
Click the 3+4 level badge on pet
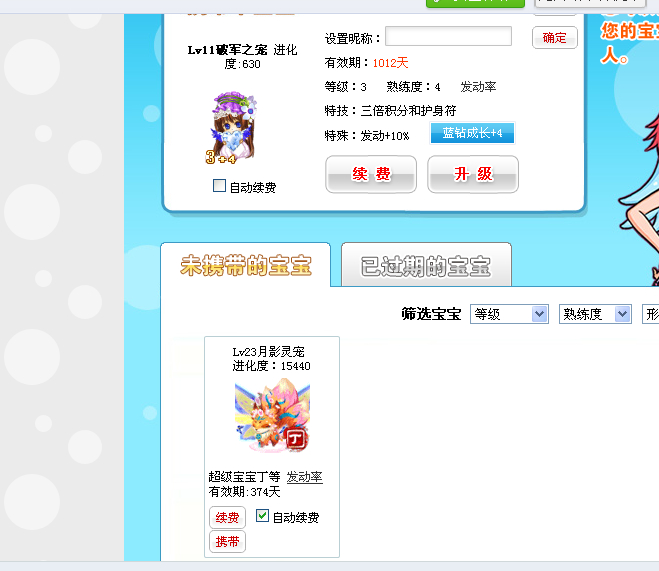(x=221, y=157)
